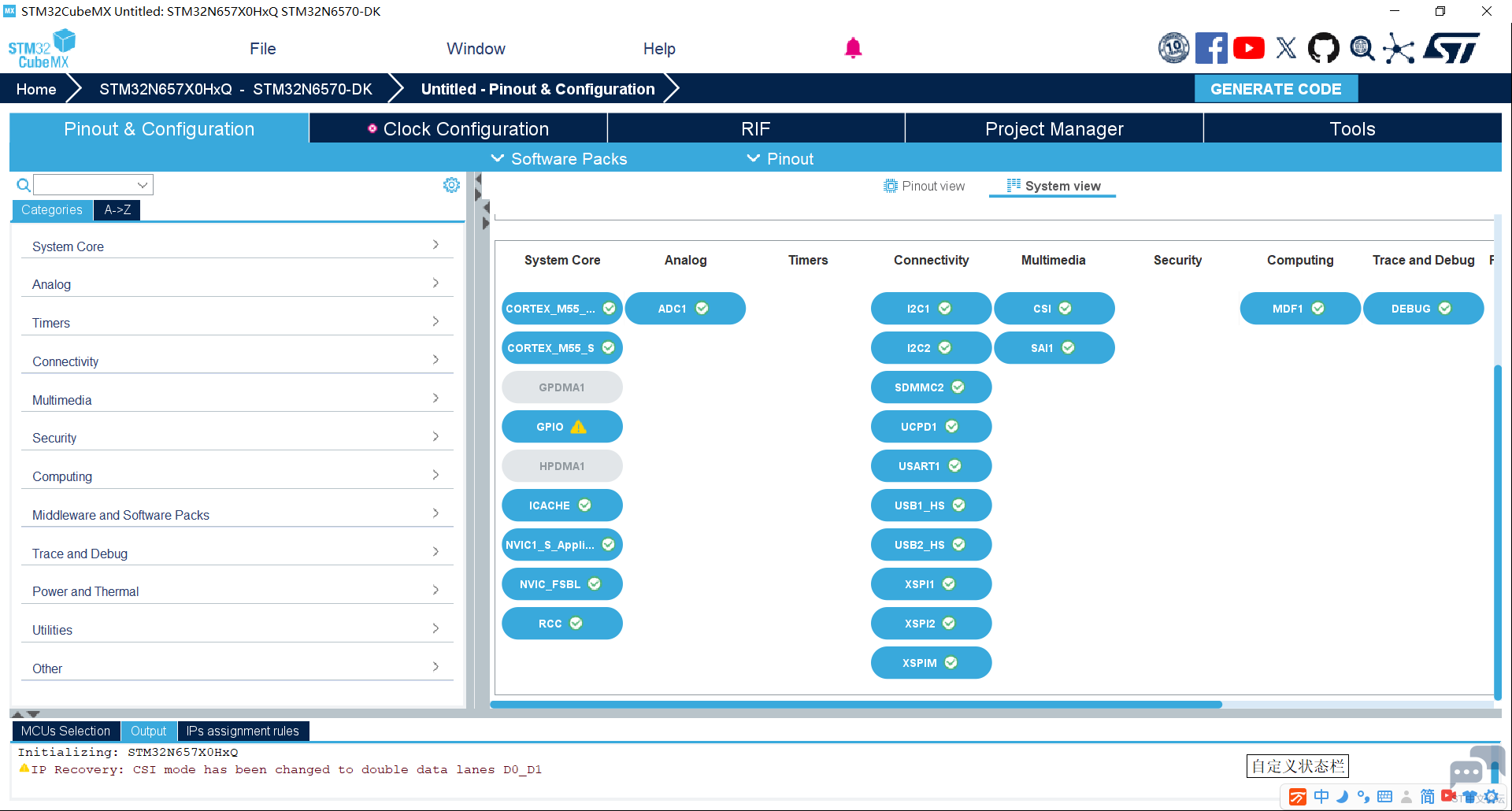
Task: Open the categories settings gear icon
Action: click(451, 185)
